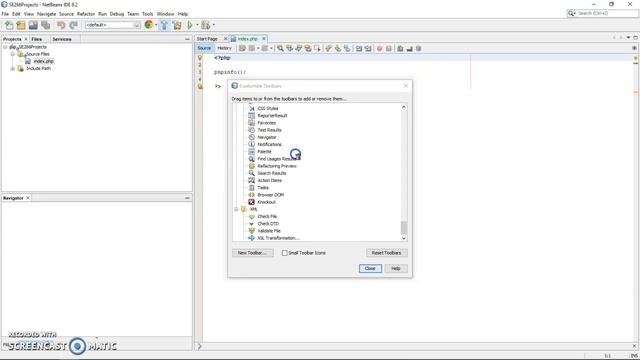Open the Tools menu
This screenshot has height=360, width=640.
pos(147,14)
